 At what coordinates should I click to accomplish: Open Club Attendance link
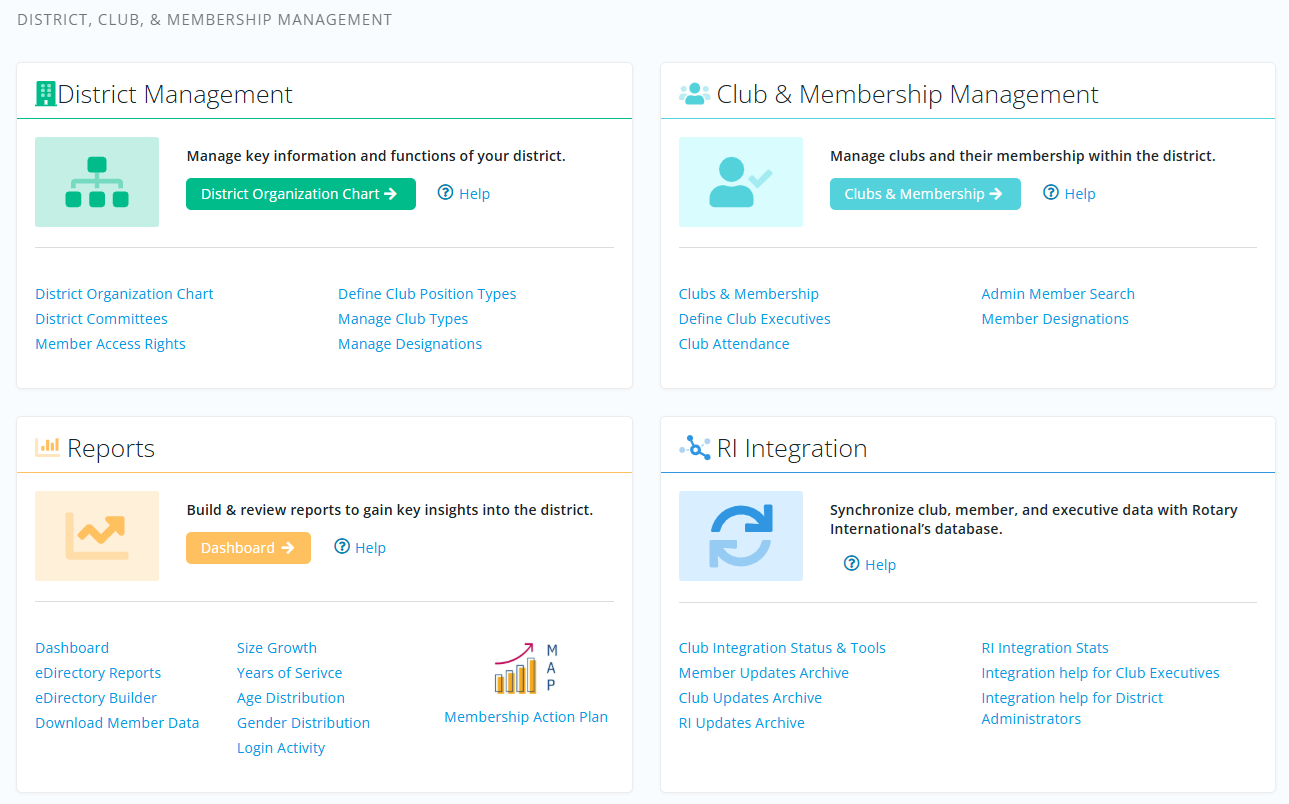click(x=734, y=344)
